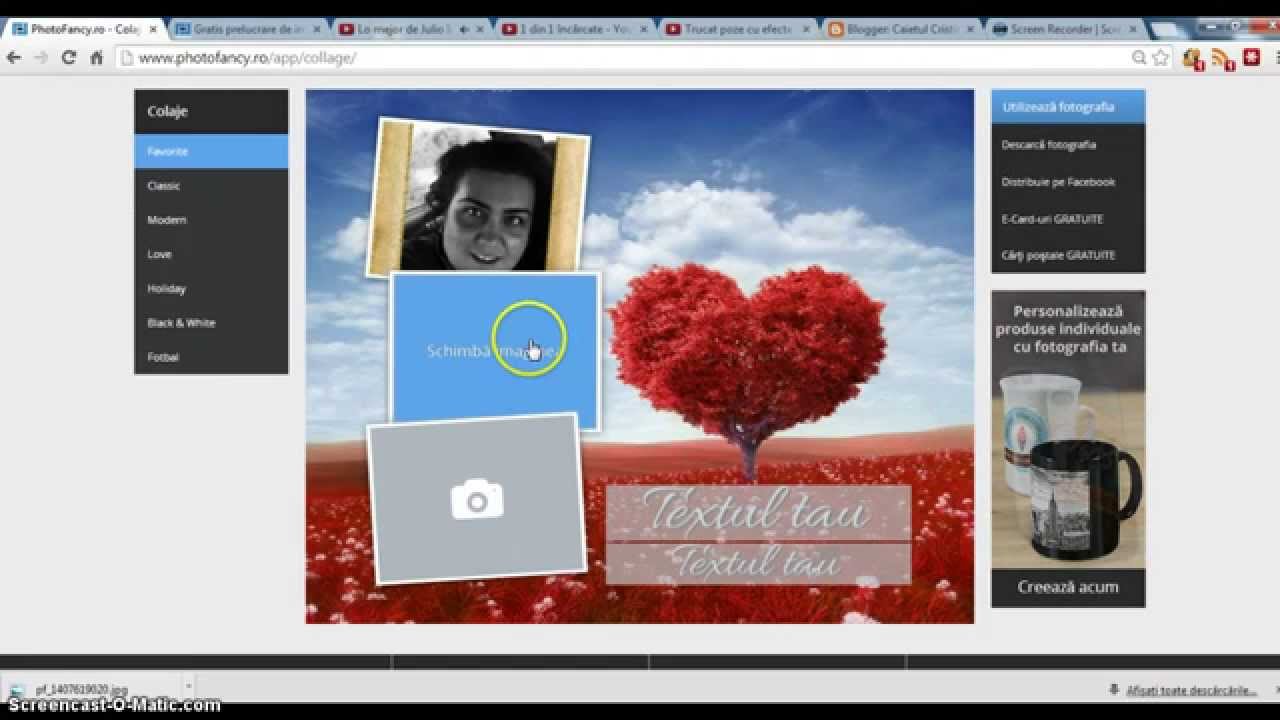Edit the upper Textul tau text field

(x=758, y=513)
